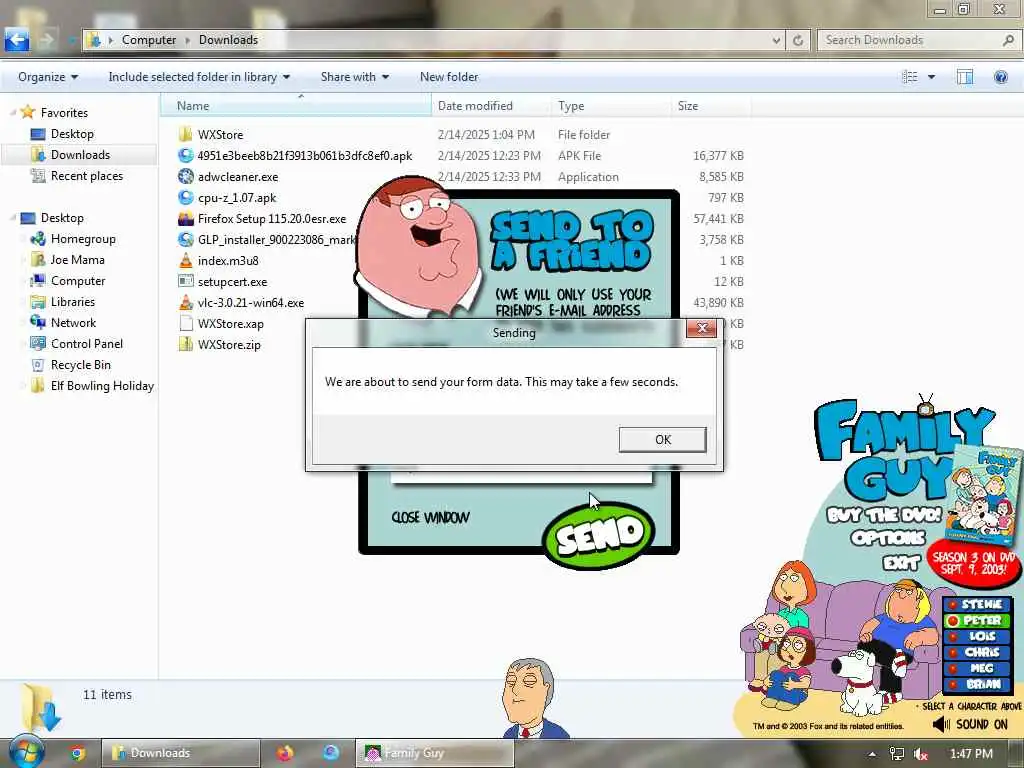Collapse the Favorites group
The width and height of the screenshot is (1024, 768).
(12, 113)
